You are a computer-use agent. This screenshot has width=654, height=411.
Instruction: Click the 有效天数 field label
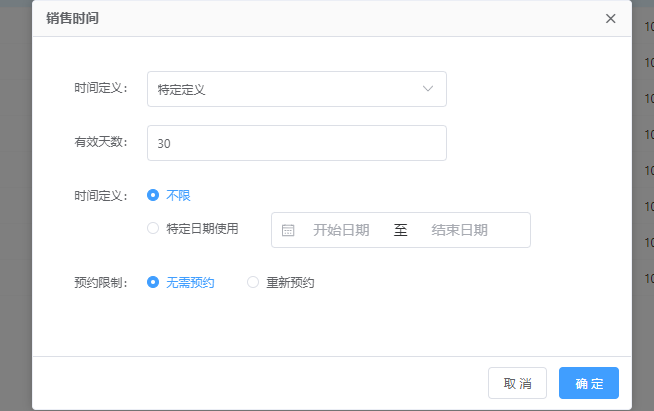tap(101, 142)
